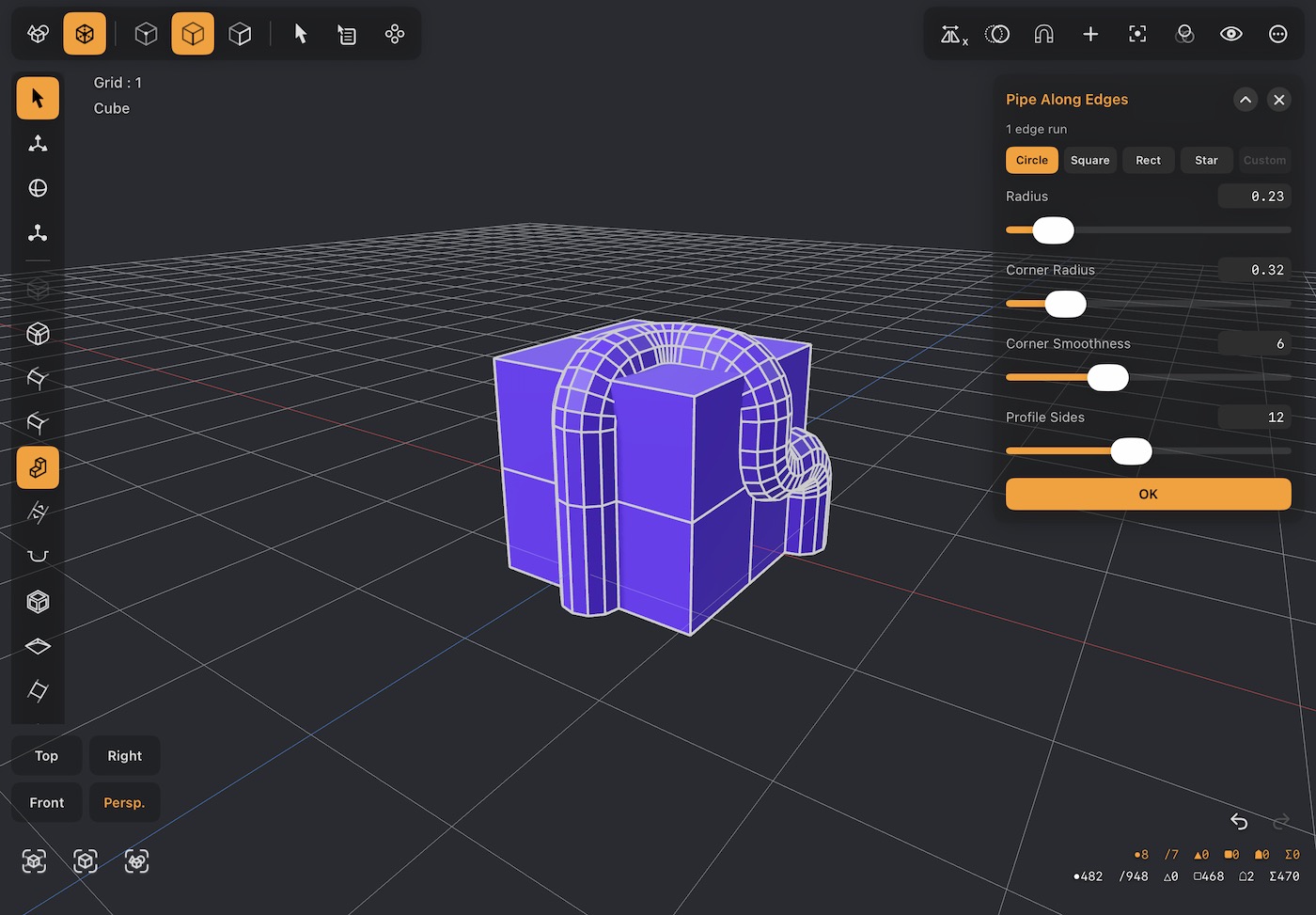Screen dimensions: 1316x915
Task: Click the undo arrow
Action: [1239, 822]
